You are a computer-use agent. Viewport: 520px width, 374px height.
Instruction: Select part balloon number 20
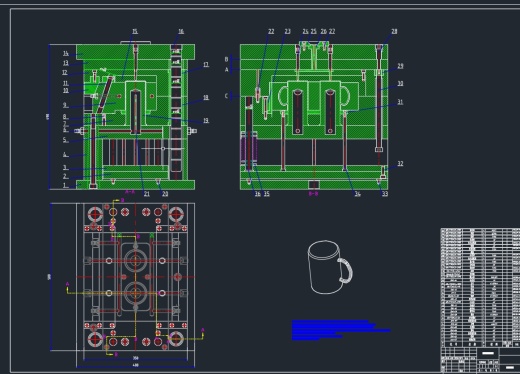point(165,194)
